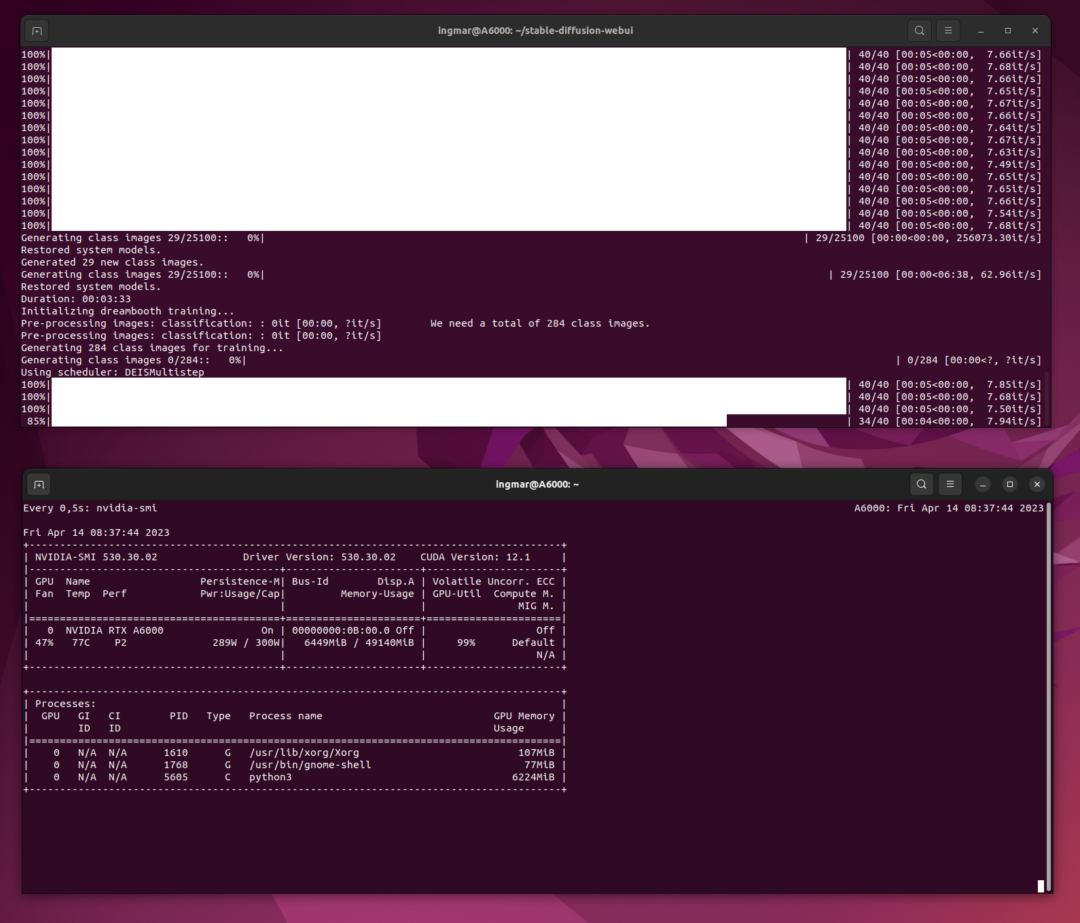Minimize the nvidia-smi terminal window
Screen dimensions: 1080x923
(983, 484)
